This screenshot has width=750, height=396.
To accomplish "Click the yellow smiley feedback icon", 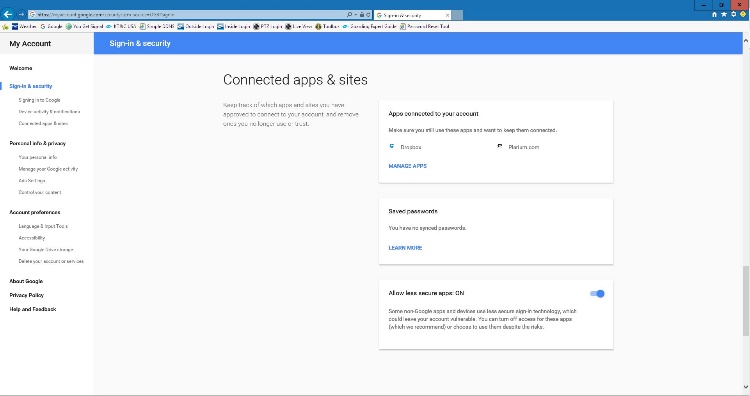I will [x=743, y=14].
